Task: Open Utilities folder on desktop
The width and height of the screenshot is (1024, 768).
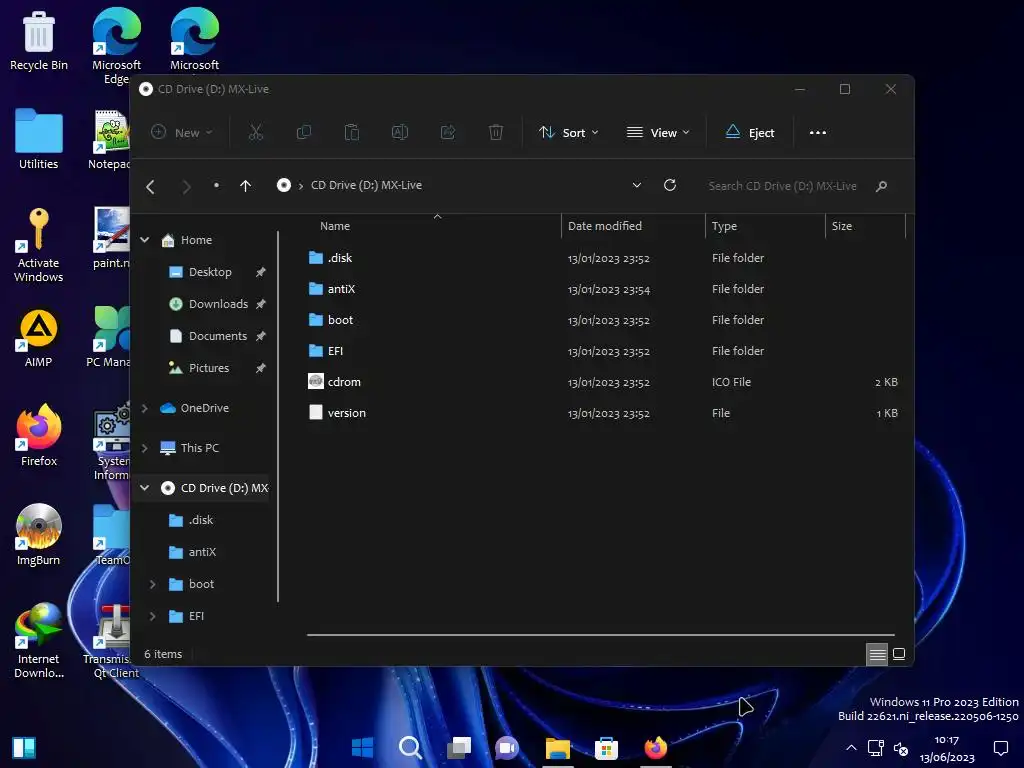Action: click(39, 138)
